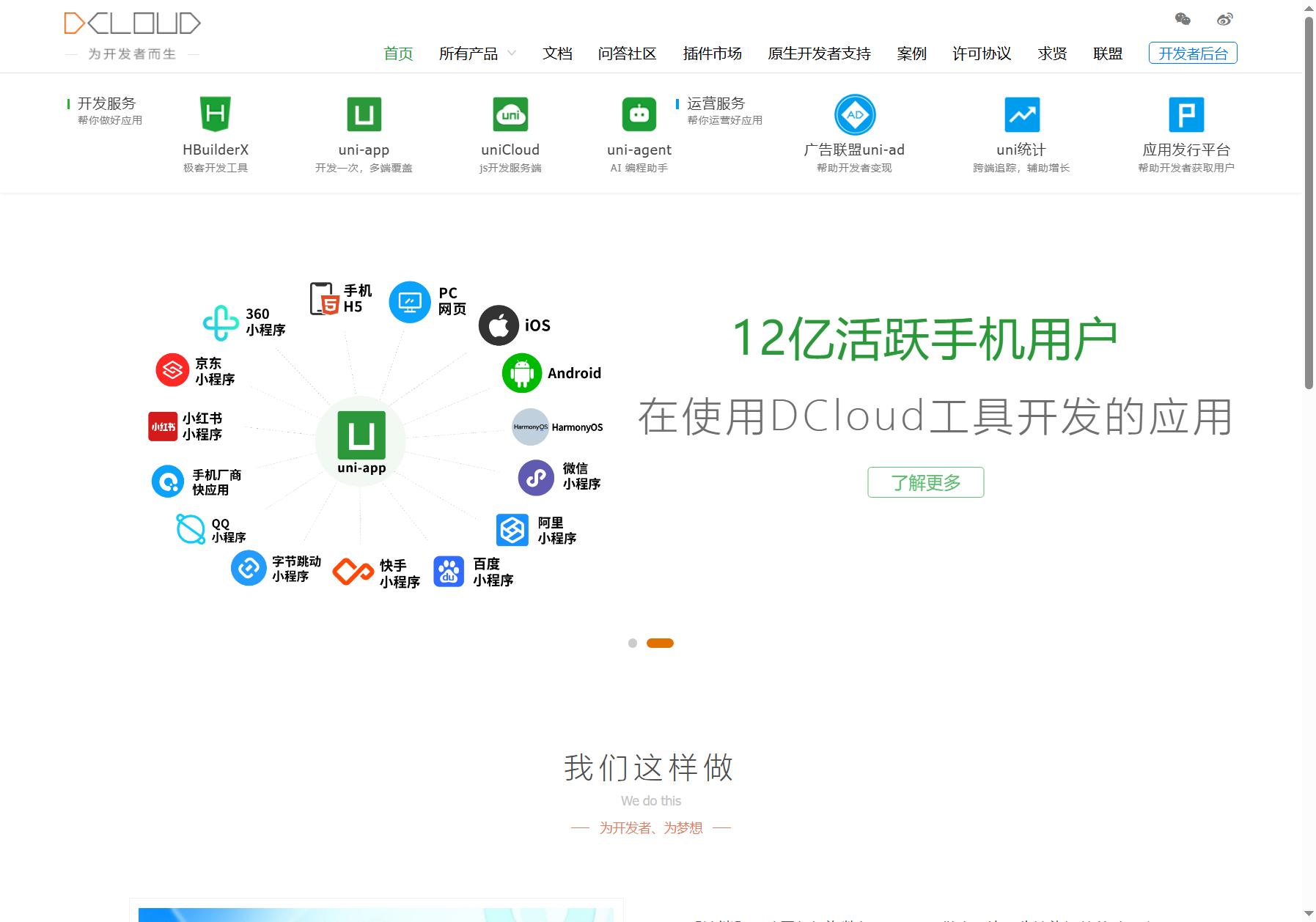Click the 帮助开发者变现 subtitle

pos(855,168)
